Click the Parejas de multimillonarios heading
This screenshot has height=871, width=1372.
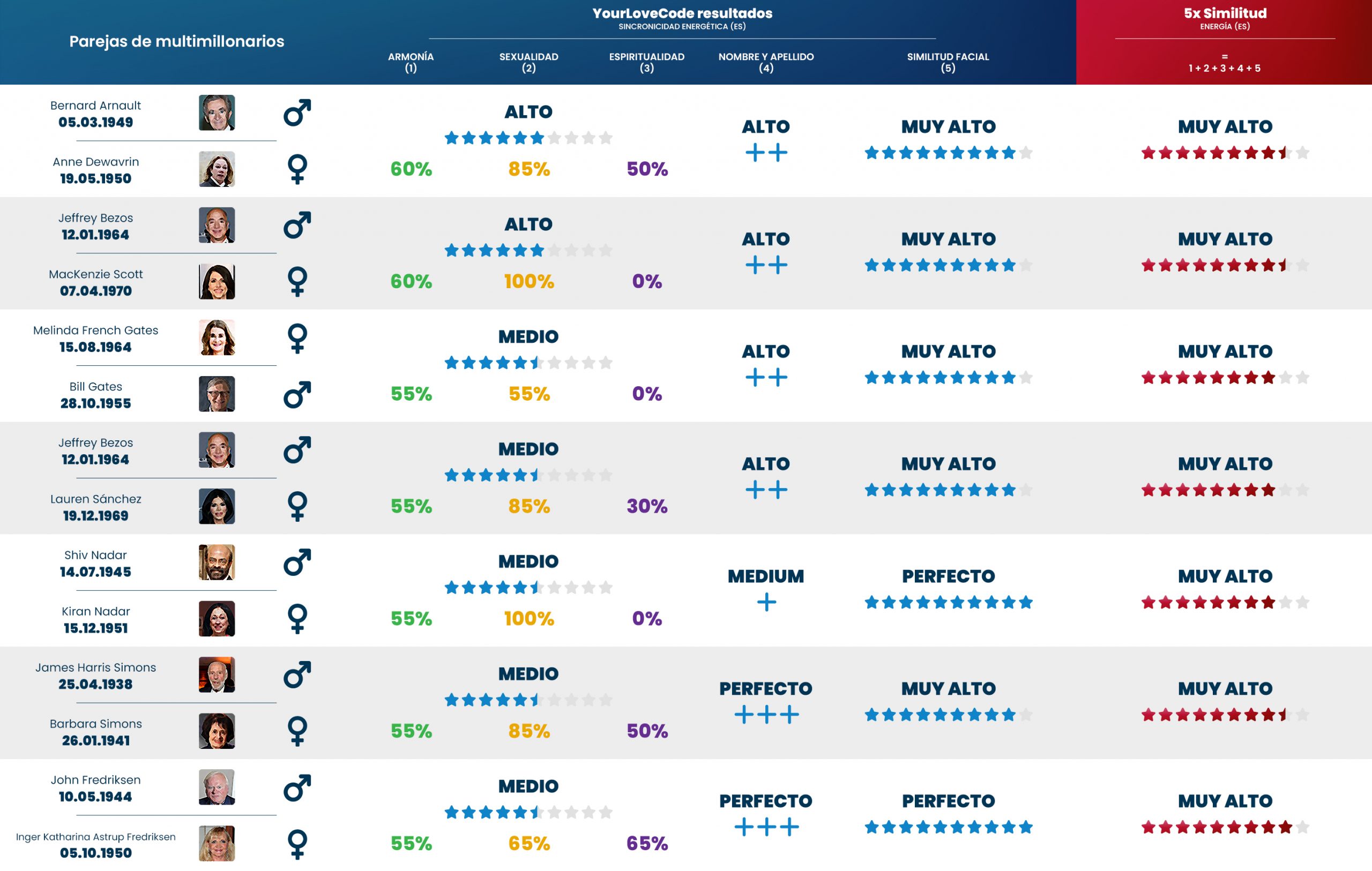[x=177, y=41]
